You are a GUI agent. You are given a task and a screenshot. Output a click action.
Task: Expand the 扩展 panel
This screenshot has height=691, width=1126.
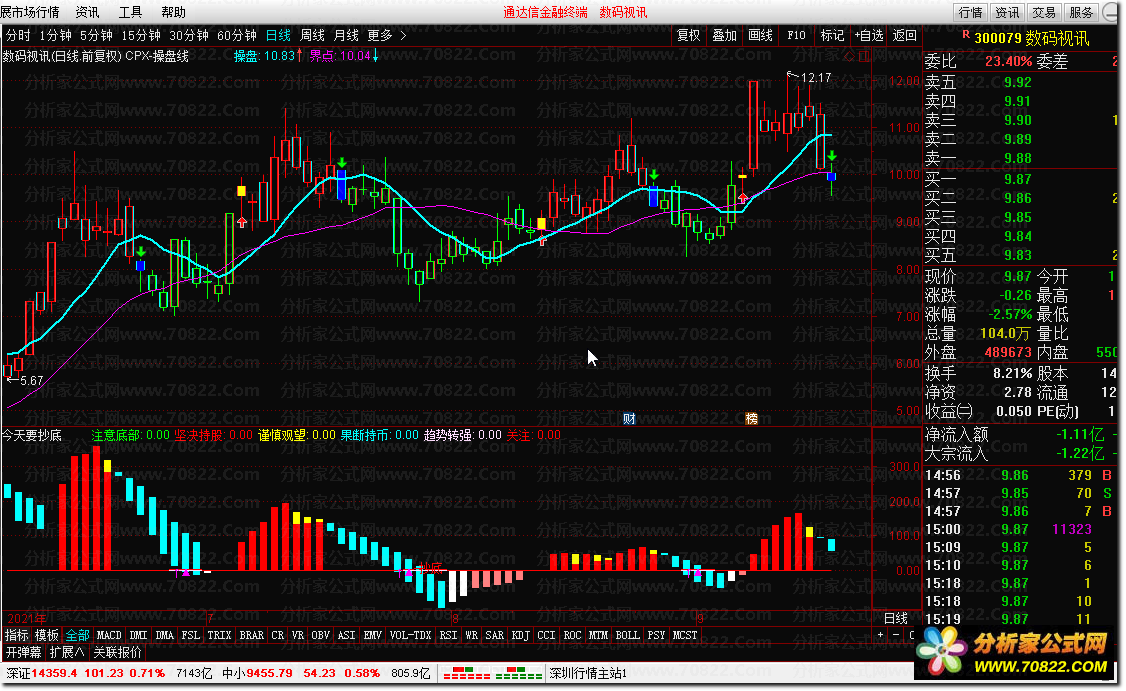(67, 652)
